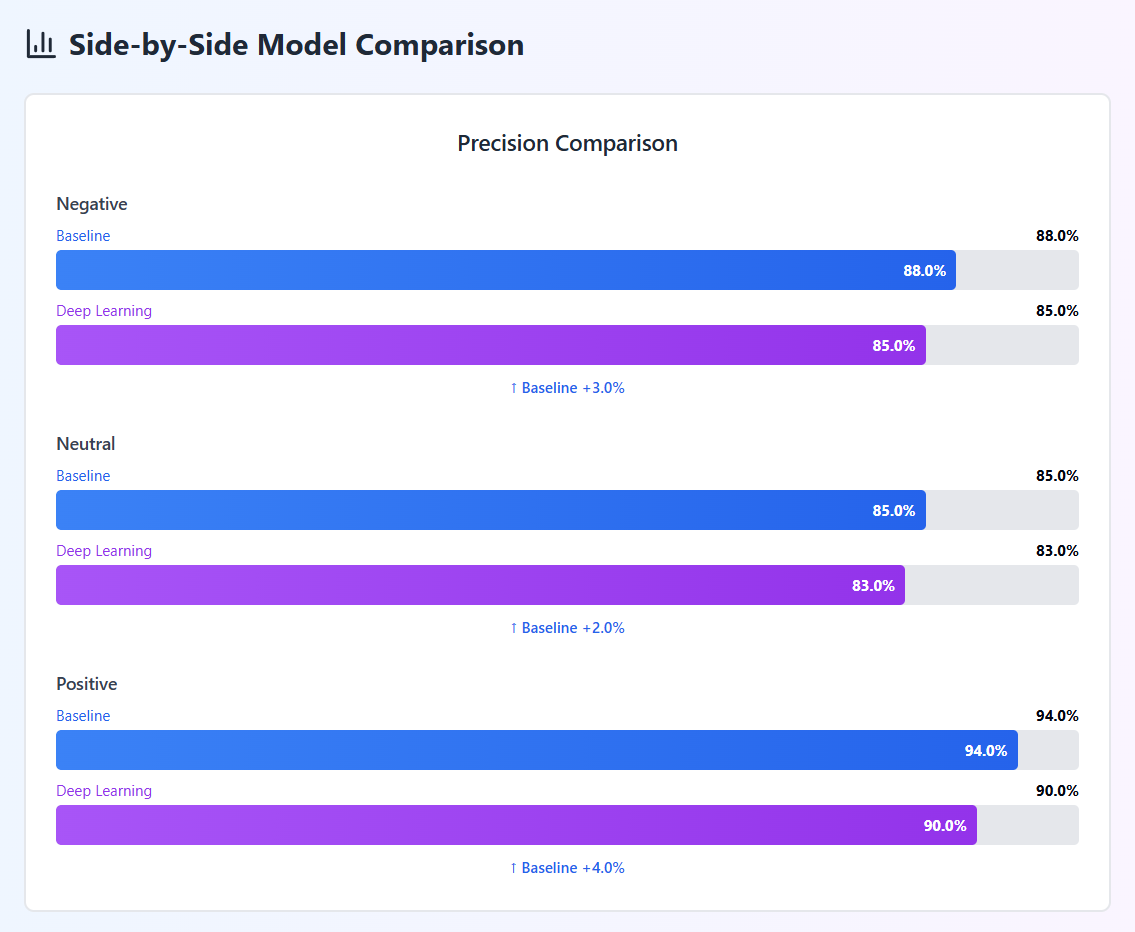
Task: Click the Positive Baseline 94.0% blue bar
Action: click(x=536, y=750)
